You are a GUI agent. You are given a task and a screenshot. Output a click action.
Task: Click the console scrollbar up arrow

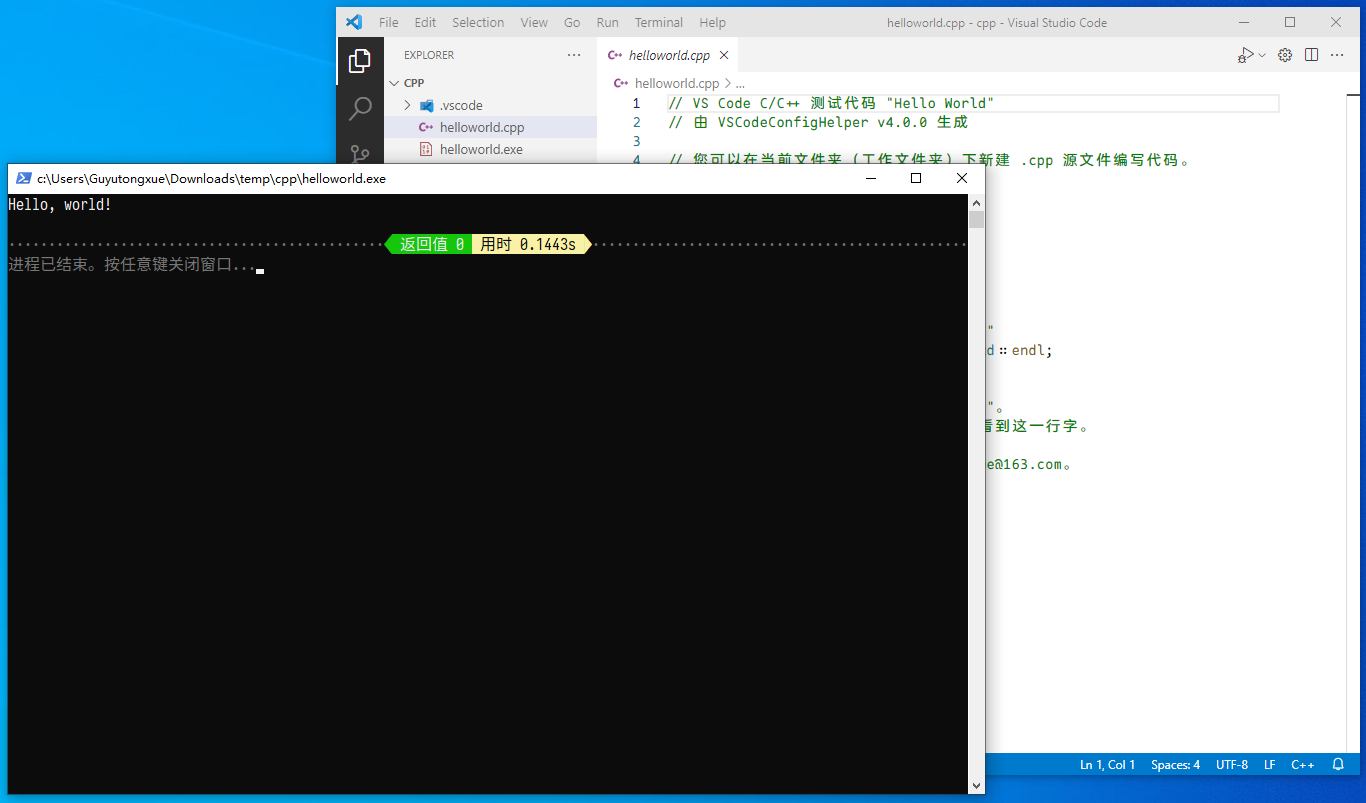(x=976, y=202)
